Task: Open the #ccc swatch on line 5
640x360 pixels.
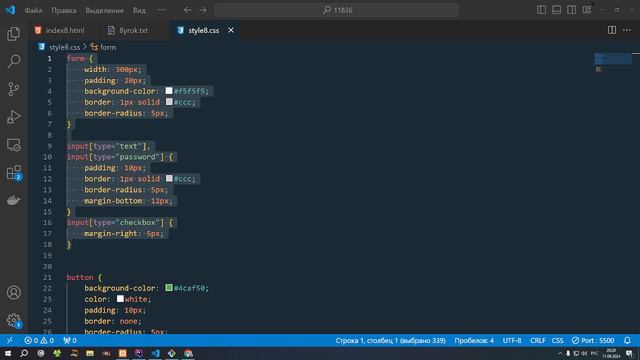Action: tap(169, 102)
